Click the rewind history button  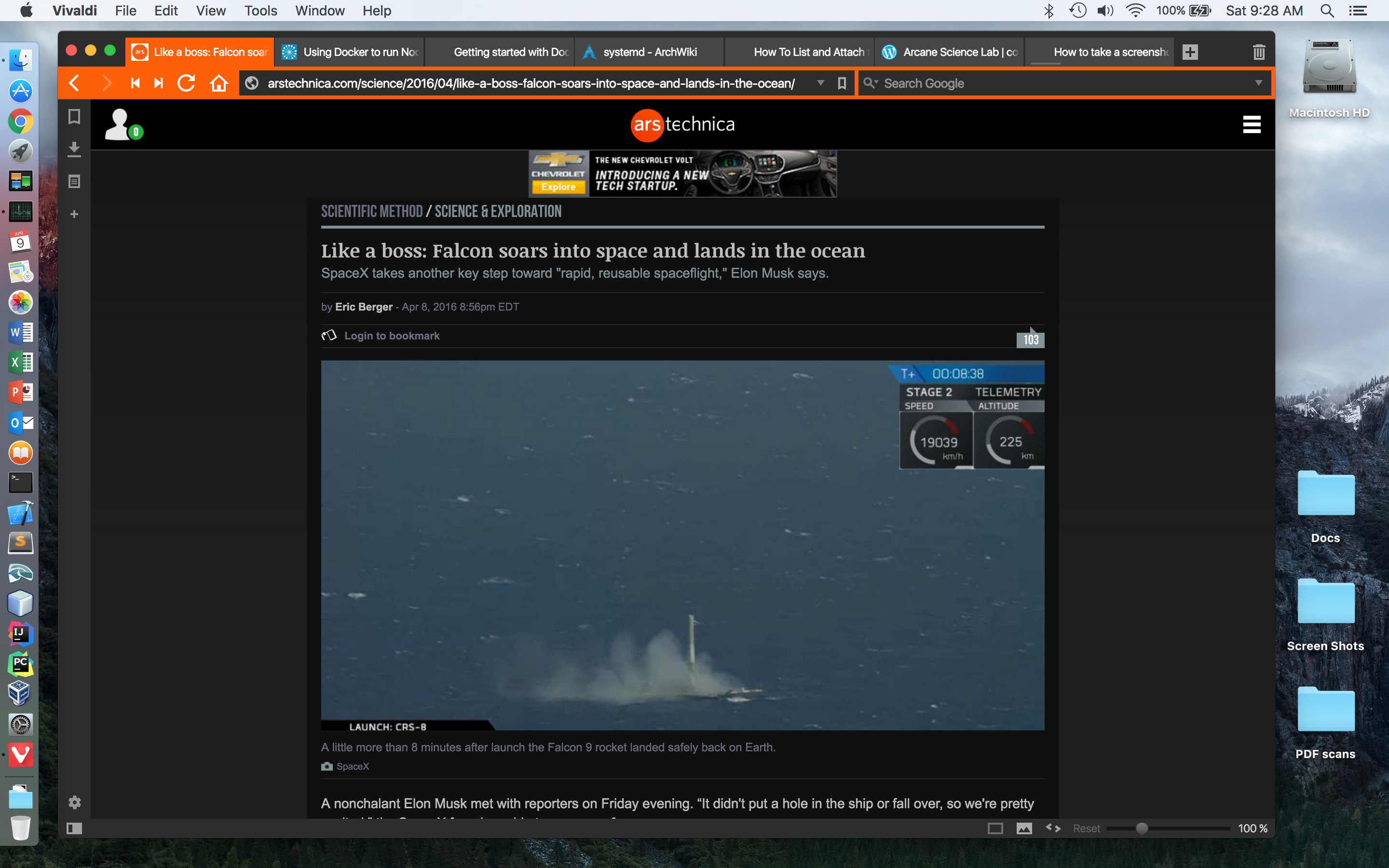coord(136,83)
